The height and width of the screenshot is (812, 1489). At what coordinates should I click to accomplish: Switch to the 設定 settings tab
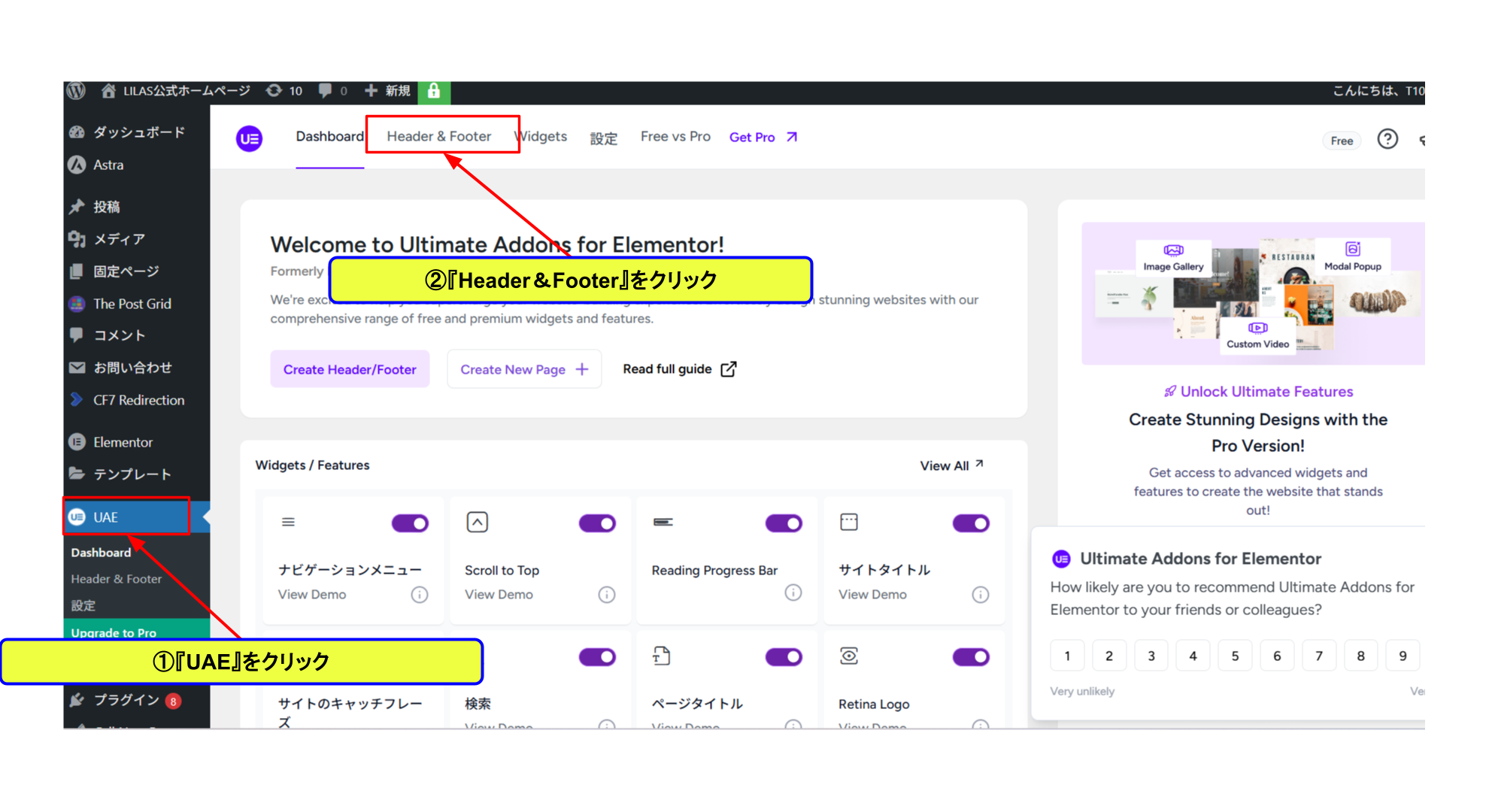[x=604, y=138]
